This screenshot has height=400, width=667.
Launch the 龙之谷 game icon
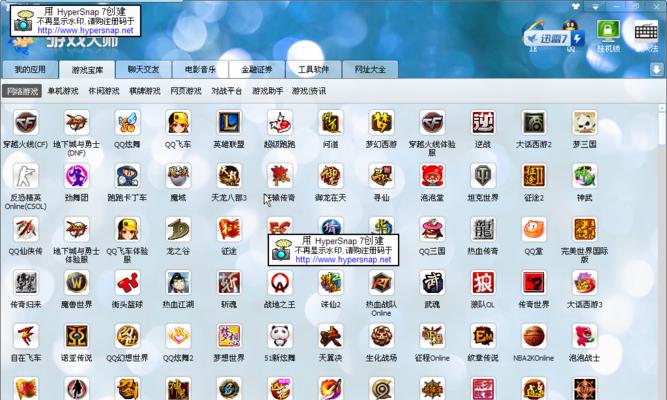coord(178,229)
